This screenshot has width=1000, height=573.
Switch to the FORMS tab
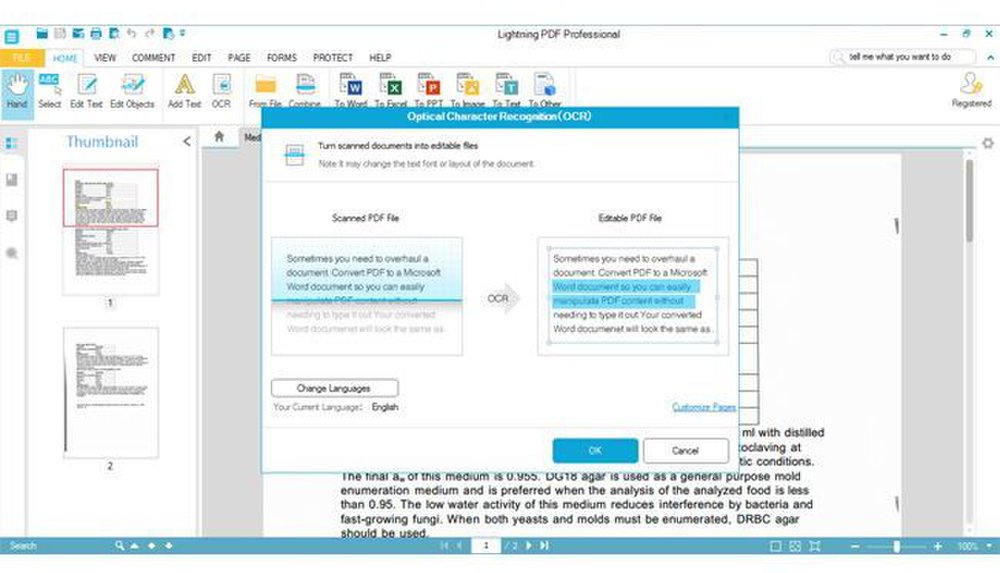[x=282, y=57]
